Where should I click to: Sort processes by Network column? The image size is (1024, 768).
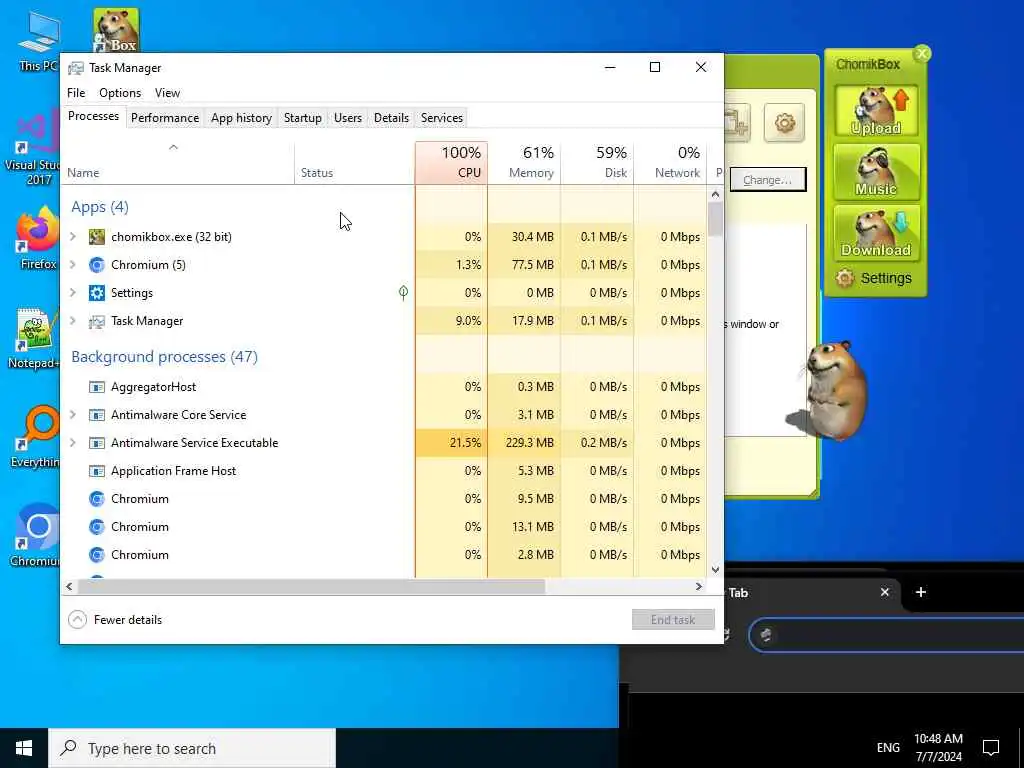click(670, 163)
